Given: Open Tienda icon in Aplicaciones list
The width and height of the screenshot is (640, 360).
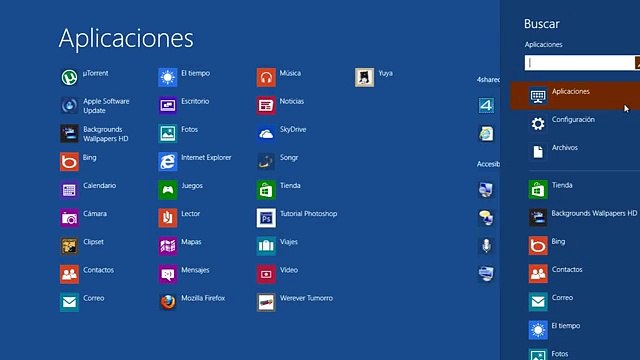Looking at the screenshot, I should coord(266,190).
